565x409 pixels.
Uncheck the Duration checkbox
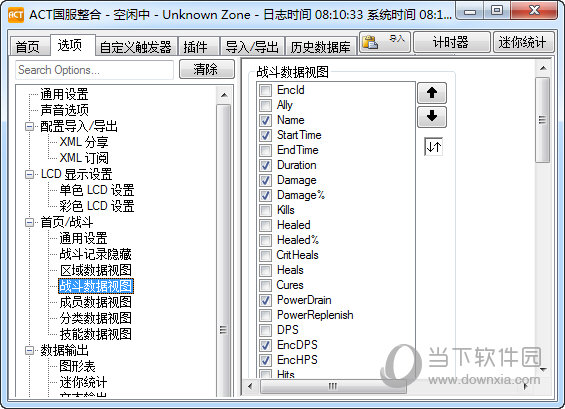pos(265,165)
